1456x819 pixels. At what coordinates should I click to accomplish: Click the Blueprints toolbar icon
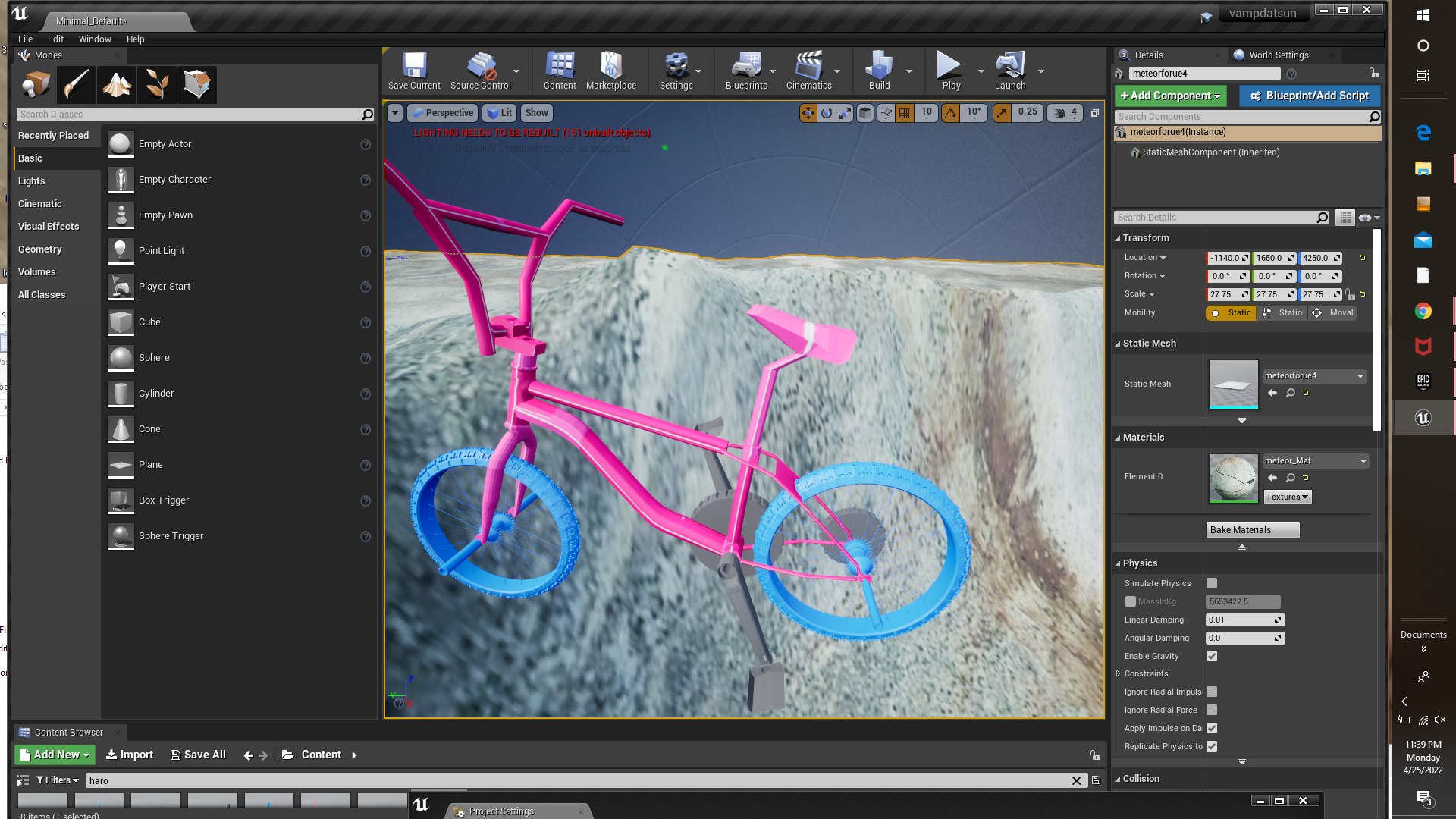point(746,71)
